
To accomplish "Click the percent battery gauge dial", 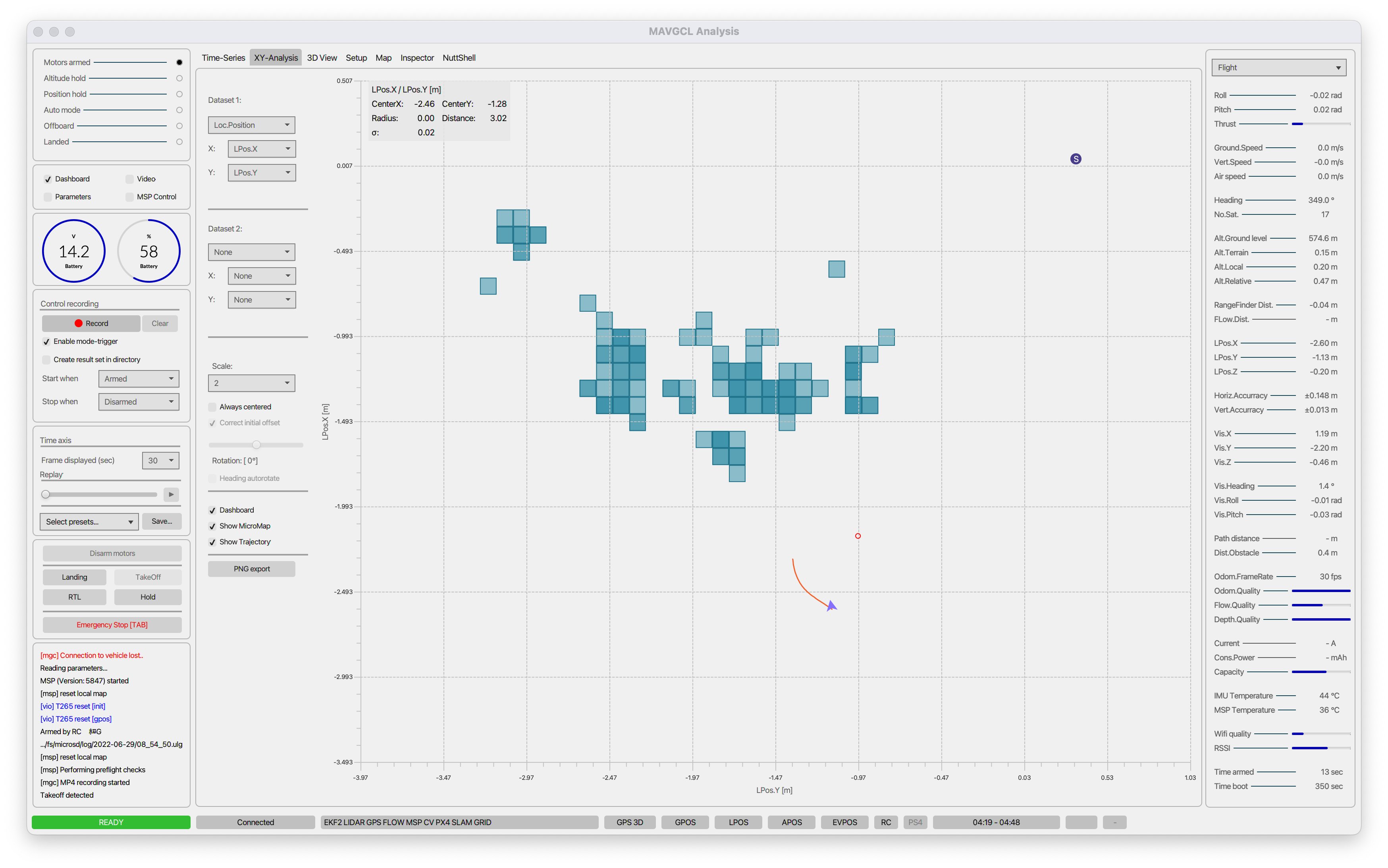I will pos(148,251).
